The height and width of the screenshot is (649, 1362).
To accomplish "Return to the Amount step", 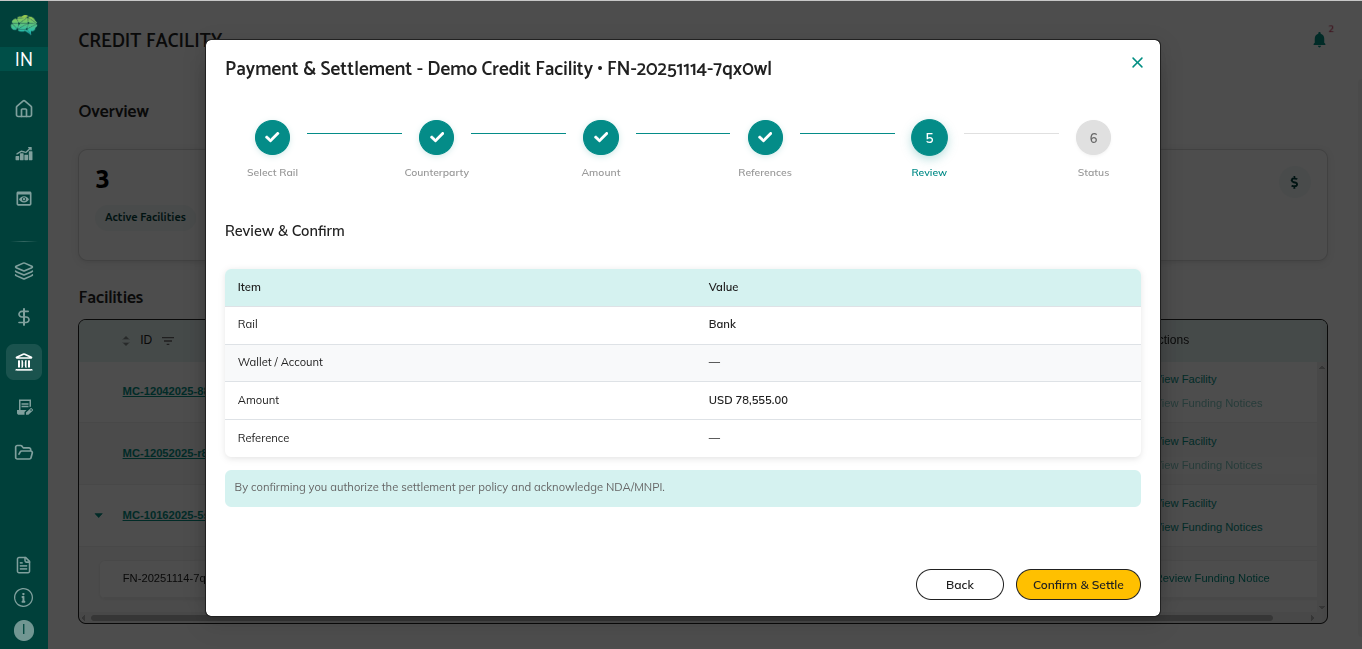I will point(601,138).
